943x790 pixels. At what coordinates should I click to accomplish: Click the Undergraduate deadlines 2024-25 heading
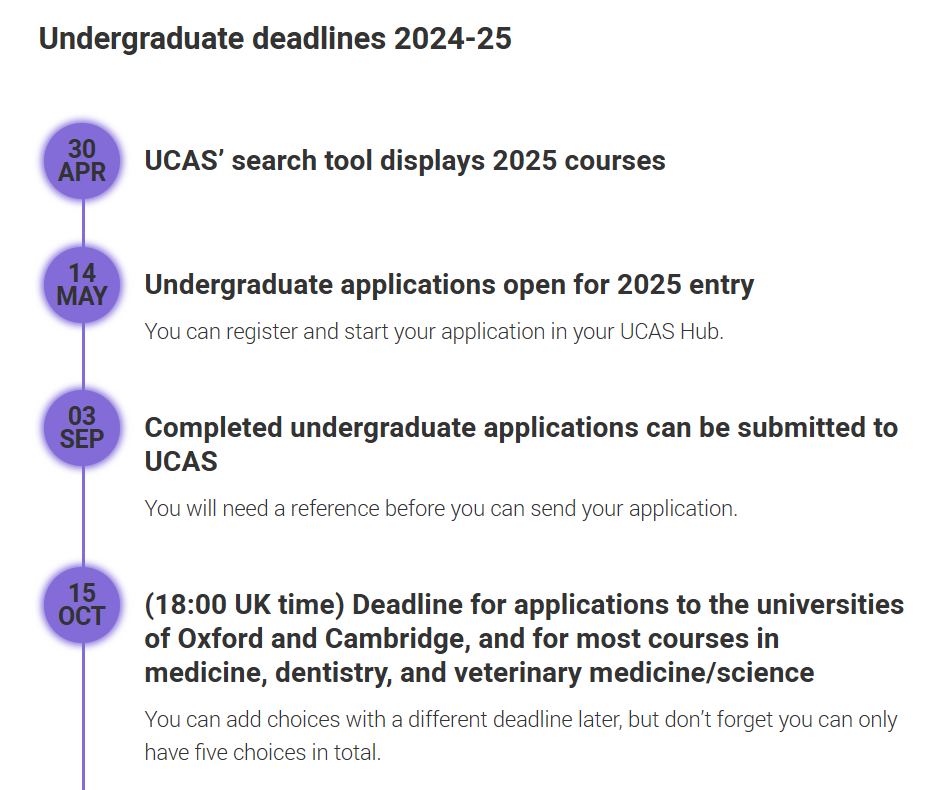coord(275,38)
